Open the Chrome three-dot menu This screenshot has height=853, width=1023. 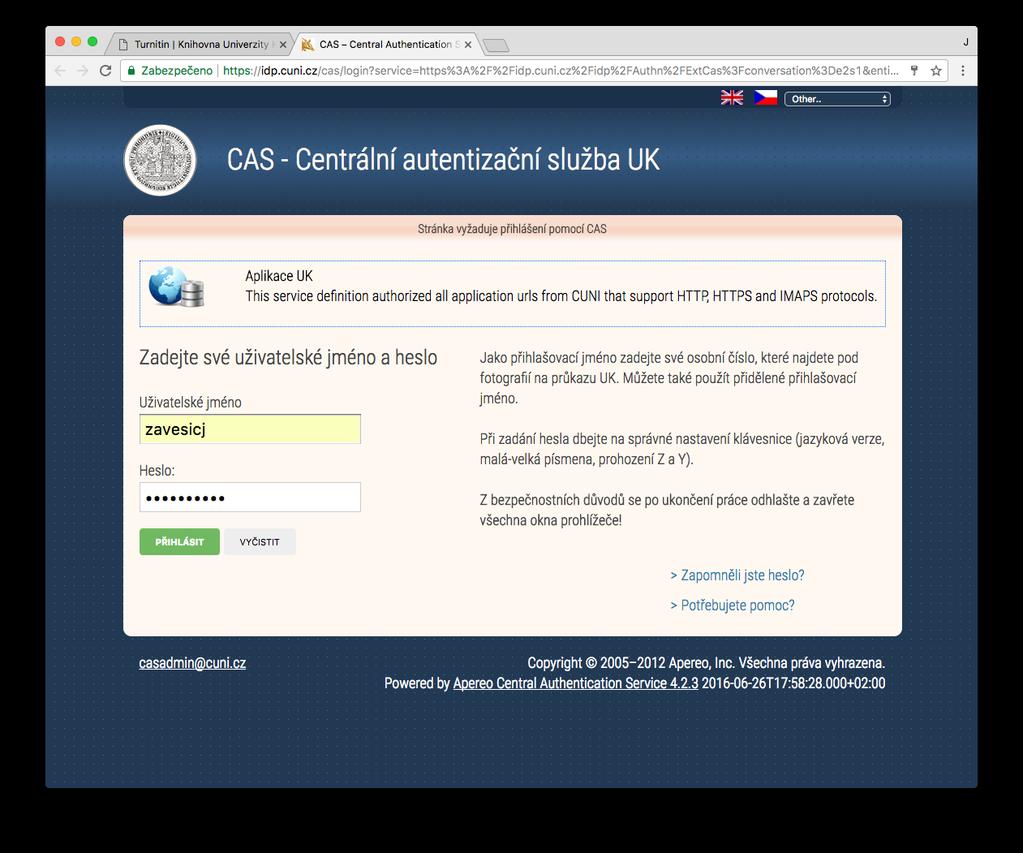coord(963,70)
